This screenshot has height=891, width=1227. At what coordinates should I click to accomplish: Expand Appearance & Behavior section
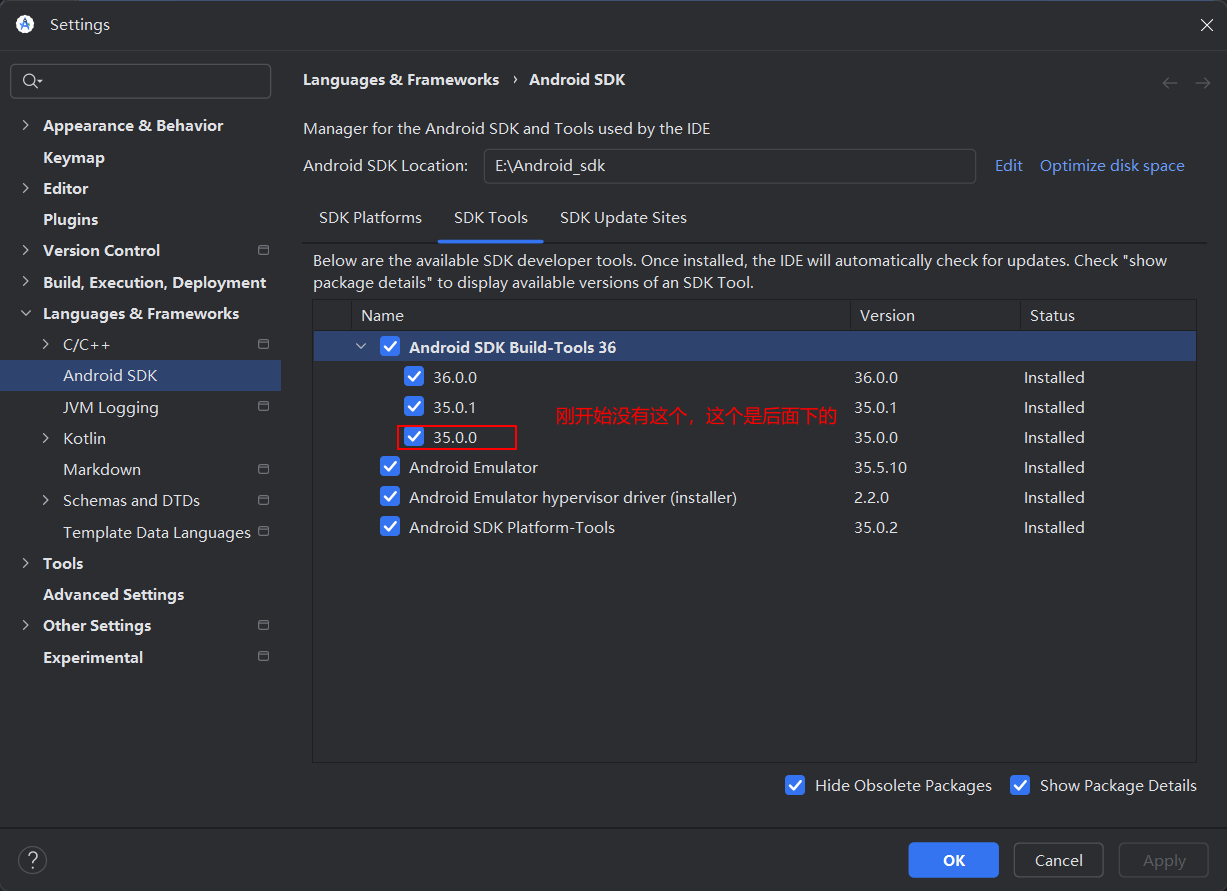pyautogui.click(x=26, y=126)
